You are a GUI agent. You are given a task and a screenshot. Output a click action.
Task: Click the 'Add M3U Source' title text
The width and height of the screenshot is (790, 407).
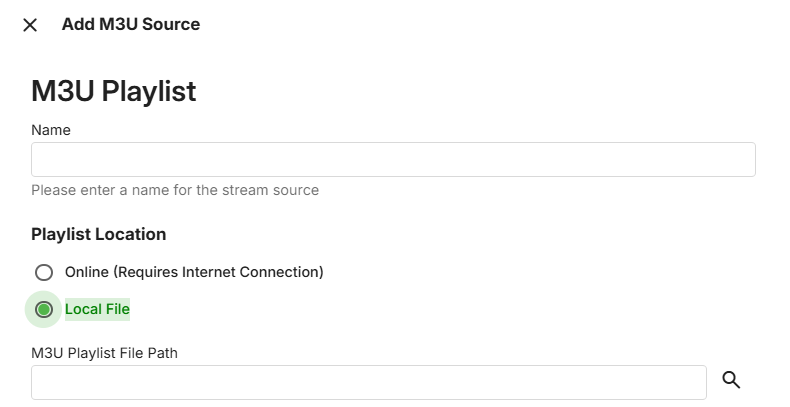coord(131,25)
